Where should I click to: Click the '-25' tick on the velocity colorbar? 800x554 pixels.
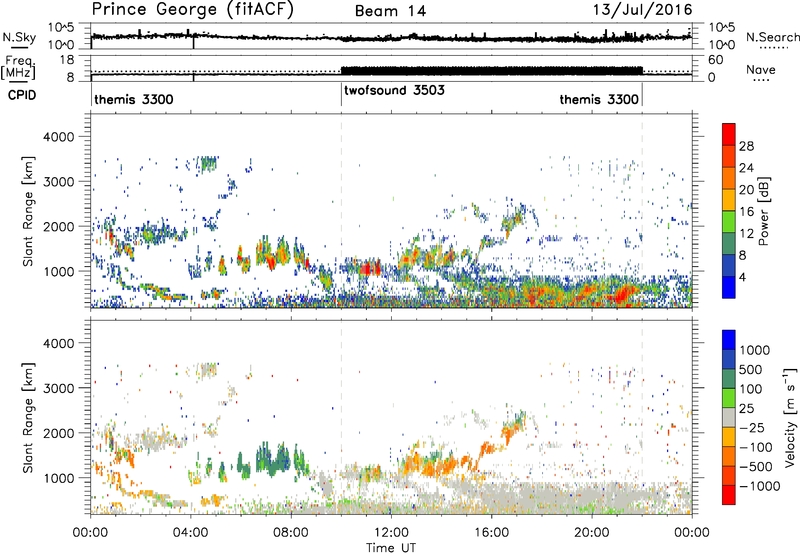752,427
